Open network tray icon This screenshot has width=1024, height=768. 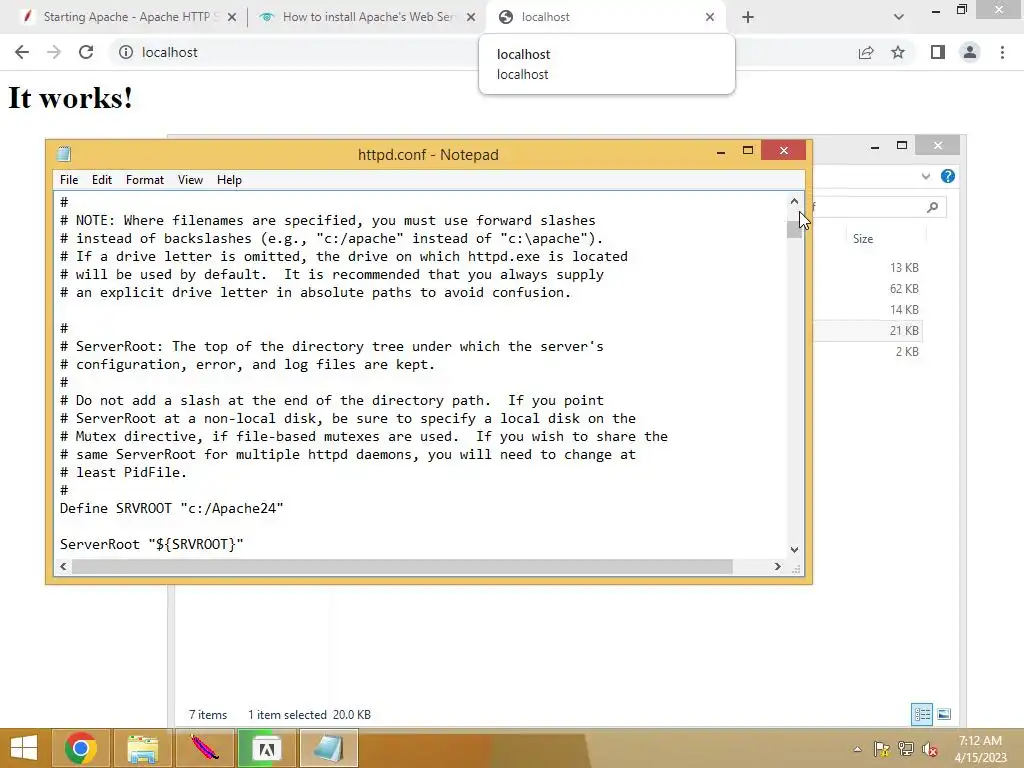pos(905,749)
